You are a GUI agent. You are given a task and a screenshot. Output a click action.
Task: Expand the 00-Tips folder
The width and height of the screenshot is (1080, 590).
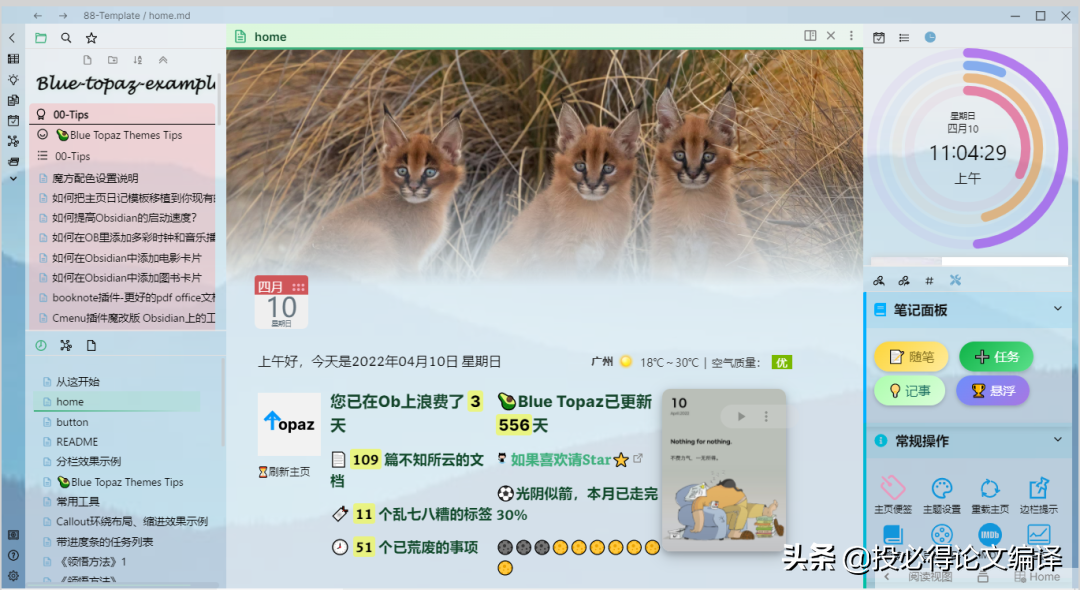(x=69, y=155)
